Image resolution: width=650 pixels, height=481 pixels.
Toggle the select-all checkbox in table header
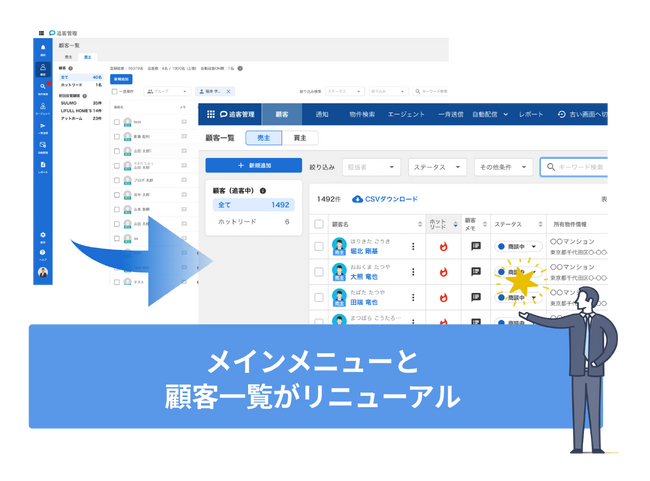319,224
